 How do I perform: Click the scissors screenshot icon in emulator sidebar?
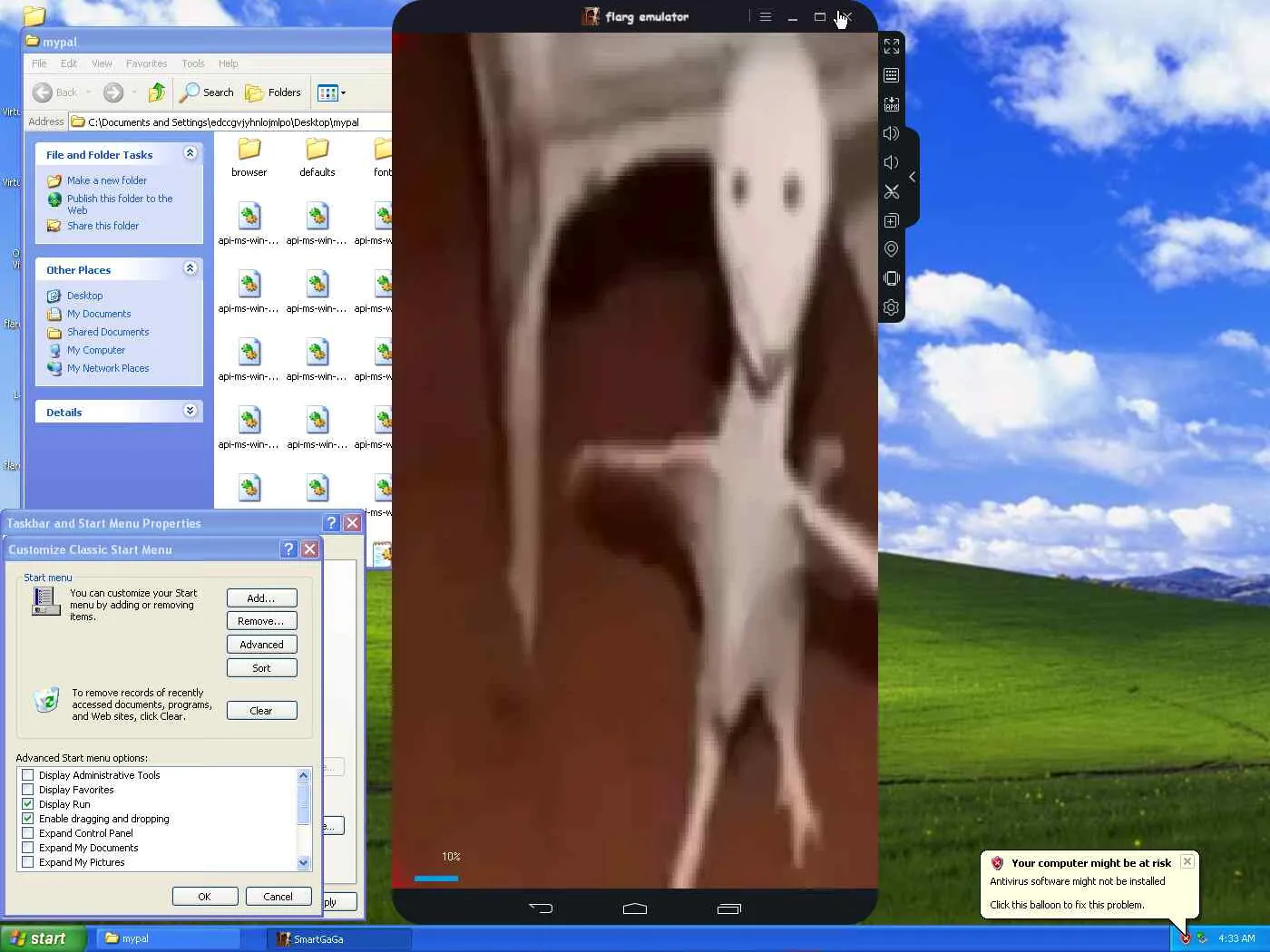(x=892, y=191)
